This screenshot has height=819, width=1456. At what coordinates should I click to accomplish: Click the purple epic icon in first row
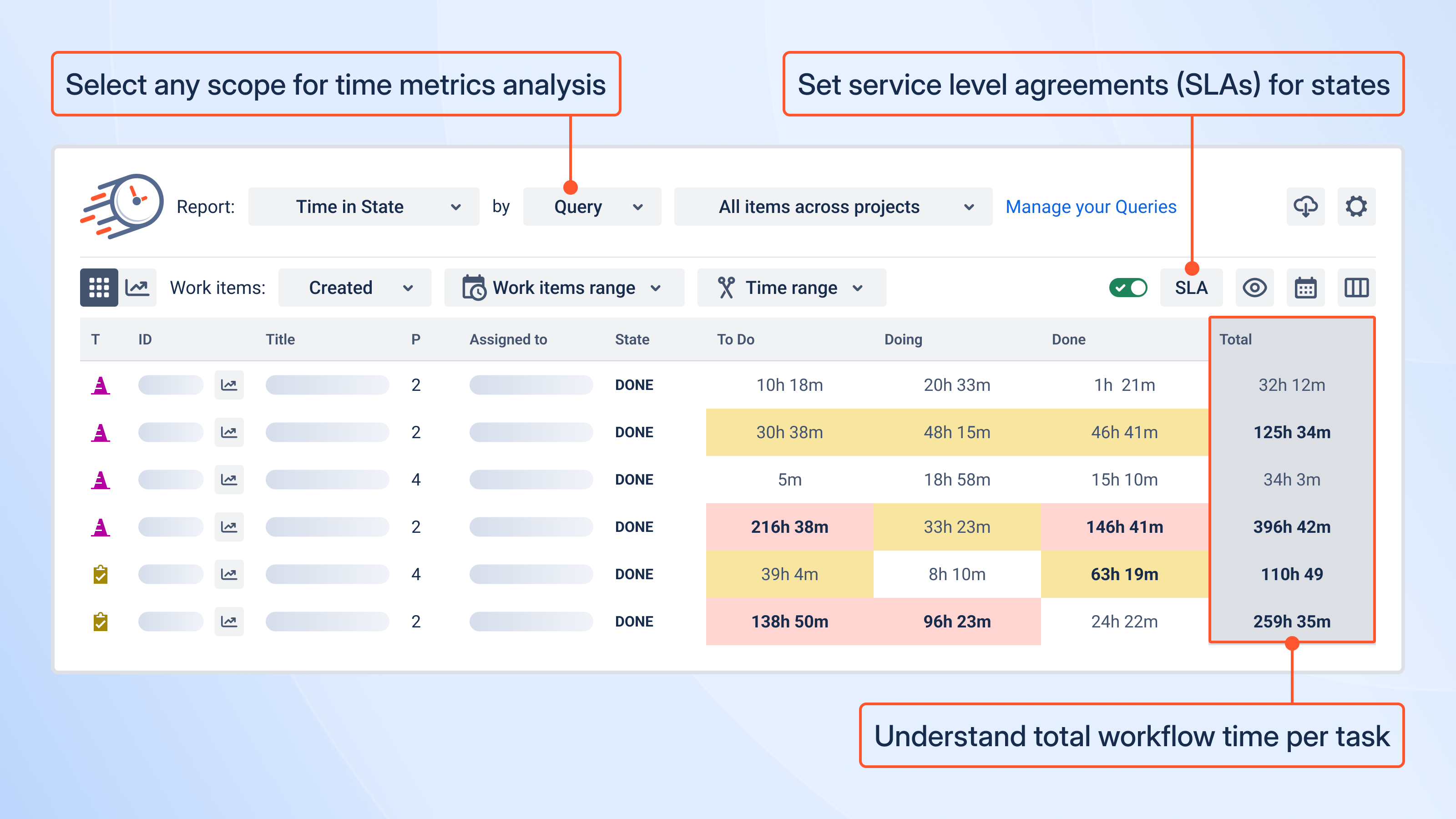coord(100,385)
